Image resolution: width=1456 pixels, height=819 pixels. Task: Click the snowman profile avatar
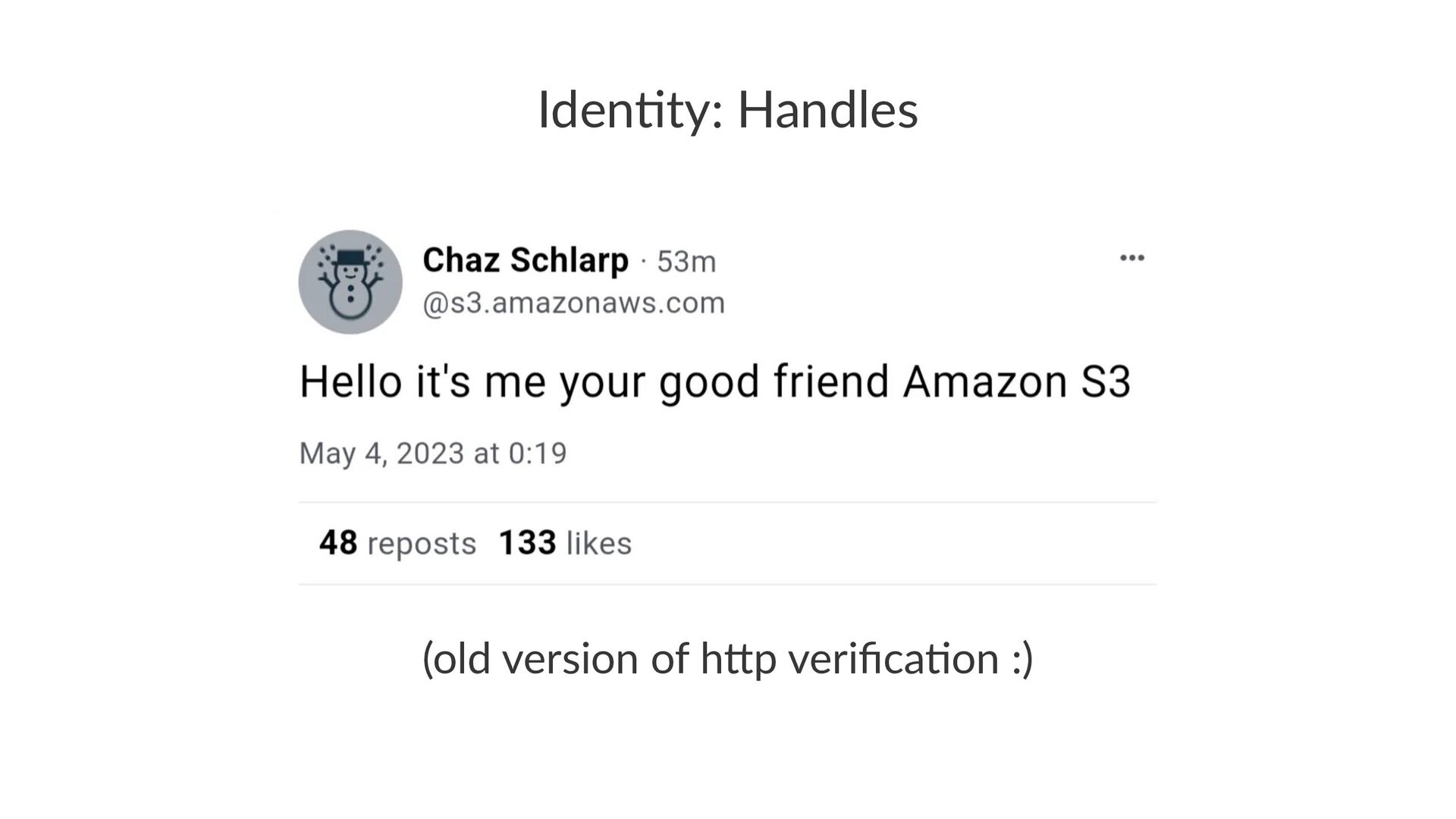[350, 282]
